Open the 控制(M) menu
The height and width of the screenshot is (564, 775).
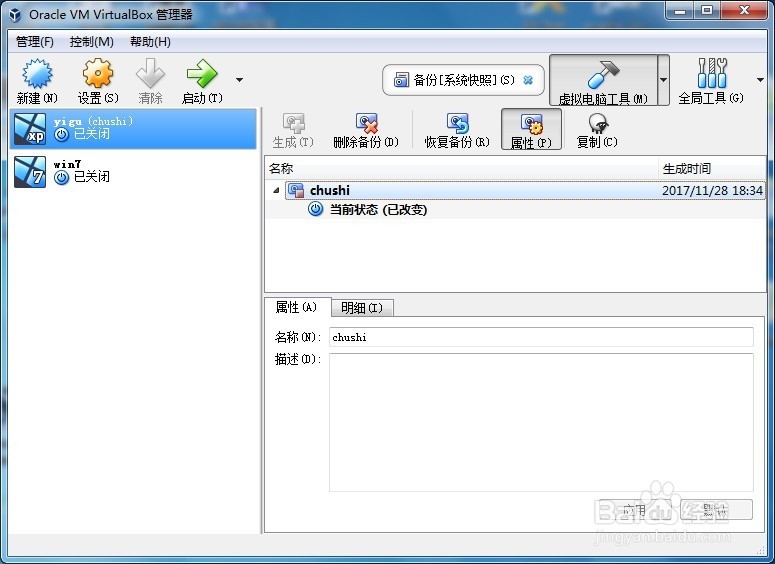click(x=91, y=42)
